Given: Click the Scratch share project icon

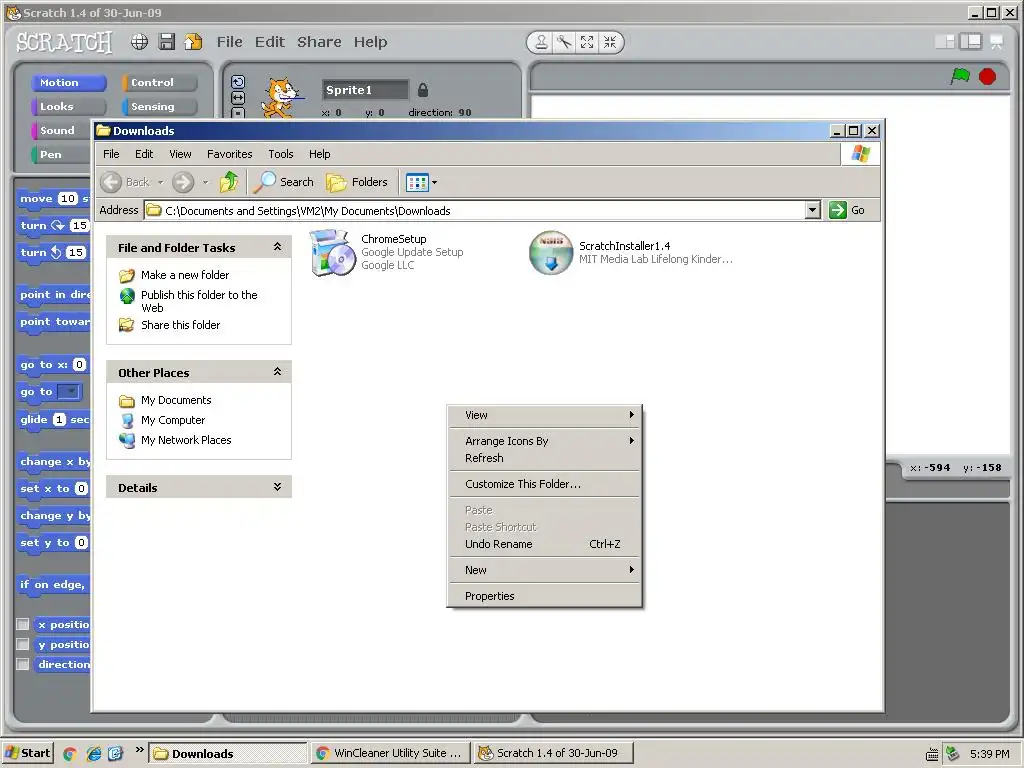Looking at the screenshot, I should coord(193,42).
